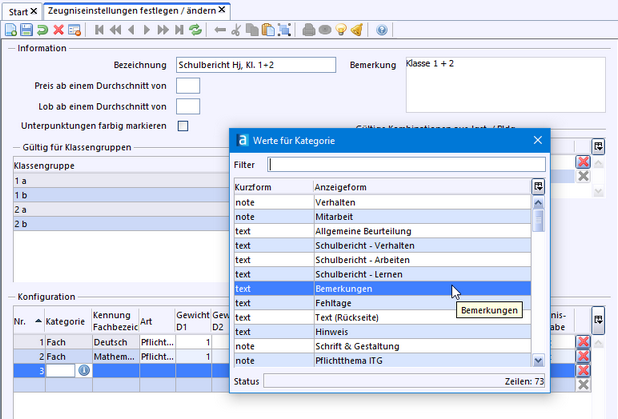Sort by Nr. column header in Konfiguration
The height and width of the screenshot is (419, 618).
[29, 321]
